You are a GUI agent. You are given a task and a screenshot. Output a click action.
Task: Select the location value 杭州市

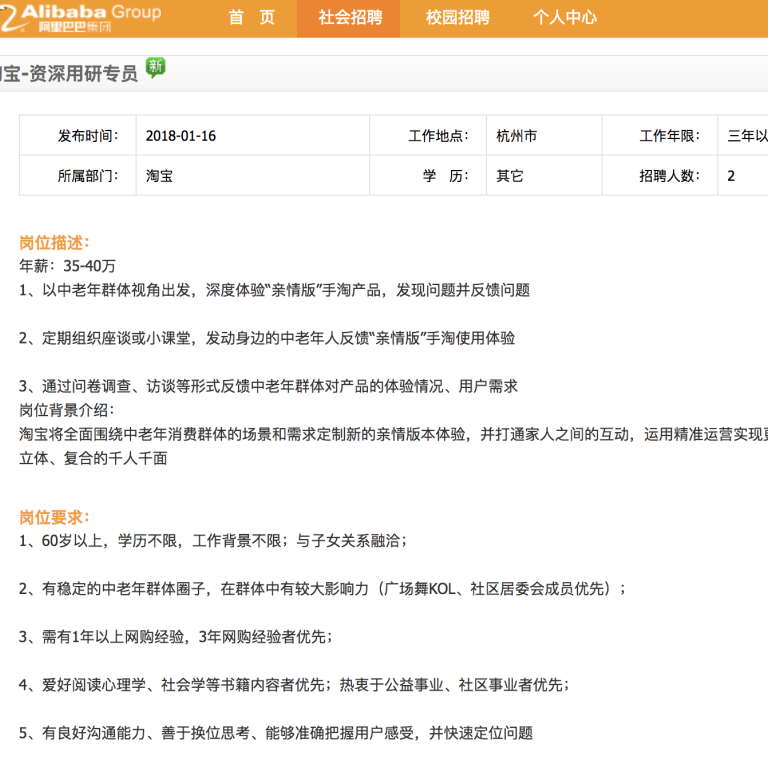click(x=517, y=136)
